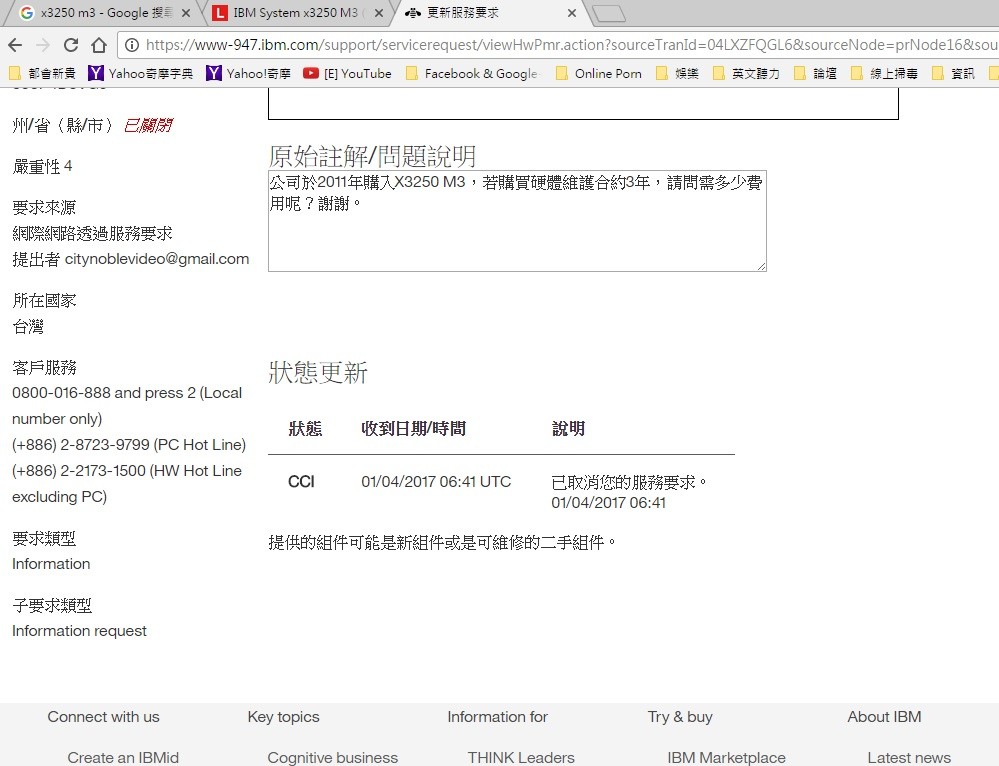Open the THINK Leaders footer link
Viewport: 999px width, 766px height.
(521, 758)
